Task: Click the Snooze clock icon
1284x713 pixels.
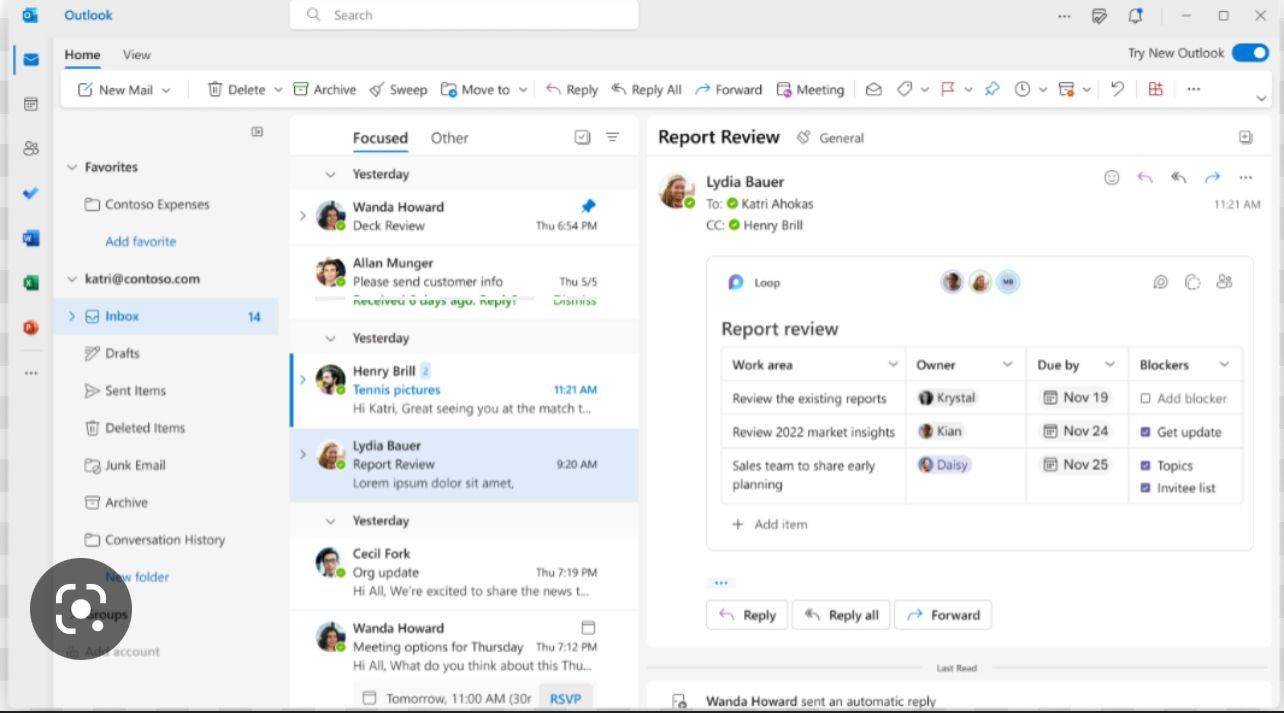Action: [x=1022, y=89]
